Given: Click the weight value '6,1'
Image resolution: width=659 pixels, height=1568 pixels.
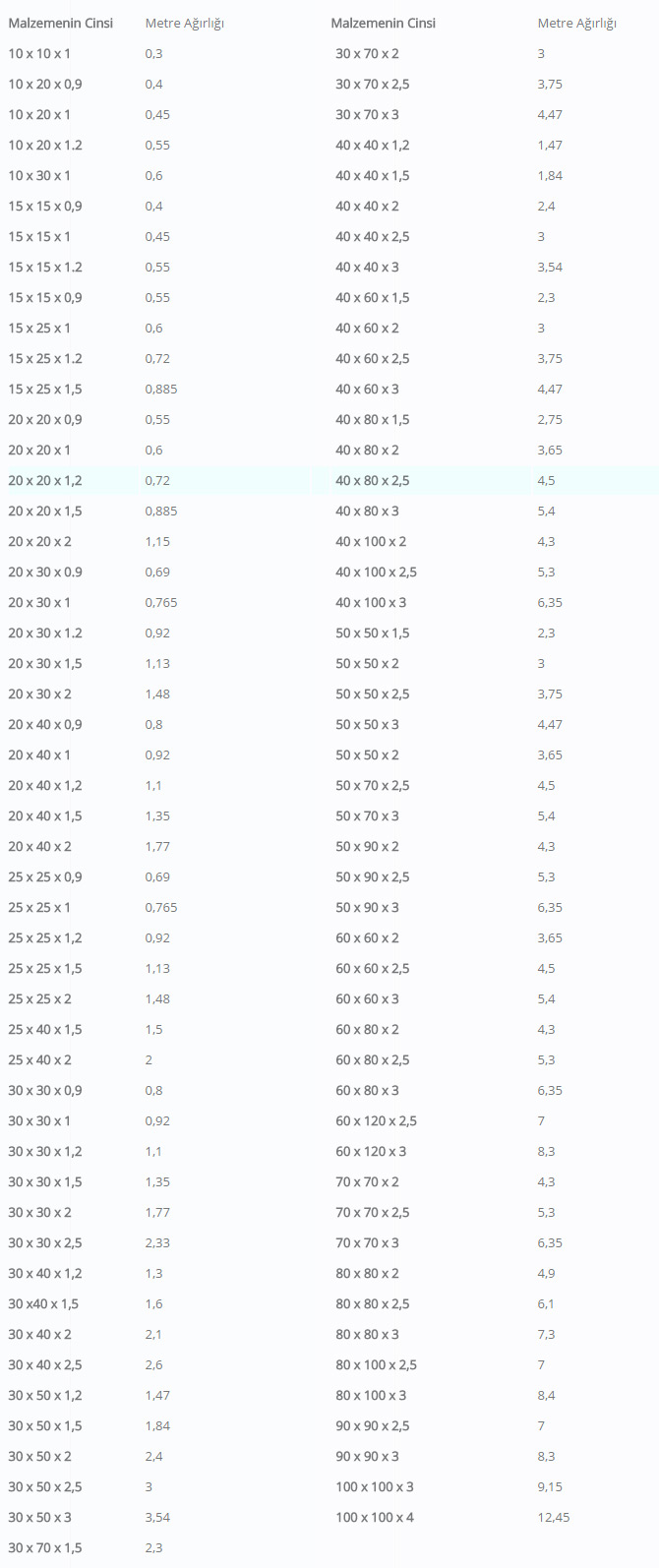Looking at the screenshot, I should tap(546, 1303).
